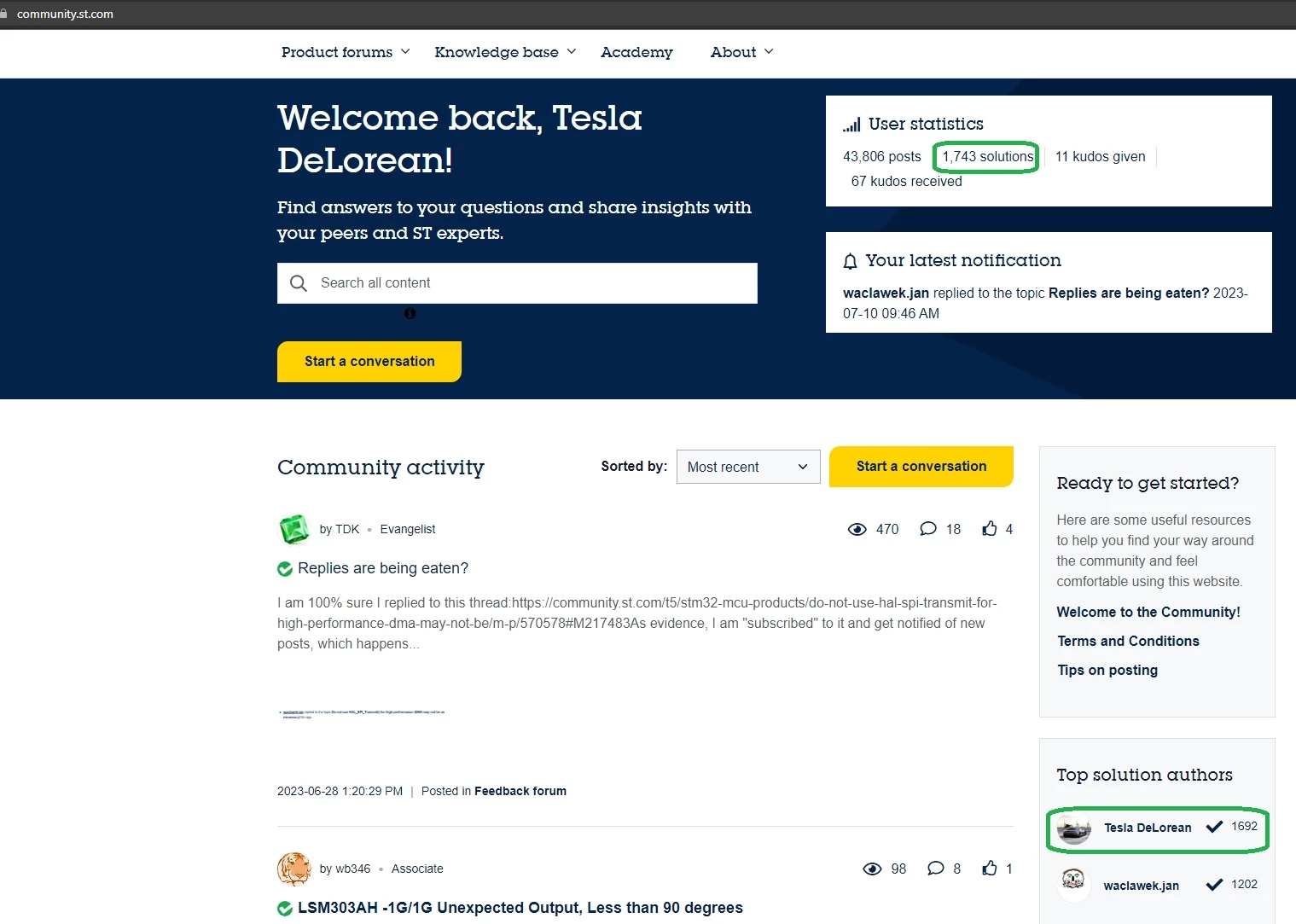Open the Tips on posting link
Image resolution: width=1296 pixels, height=924 pixels.
click(x=1107, y=671)
